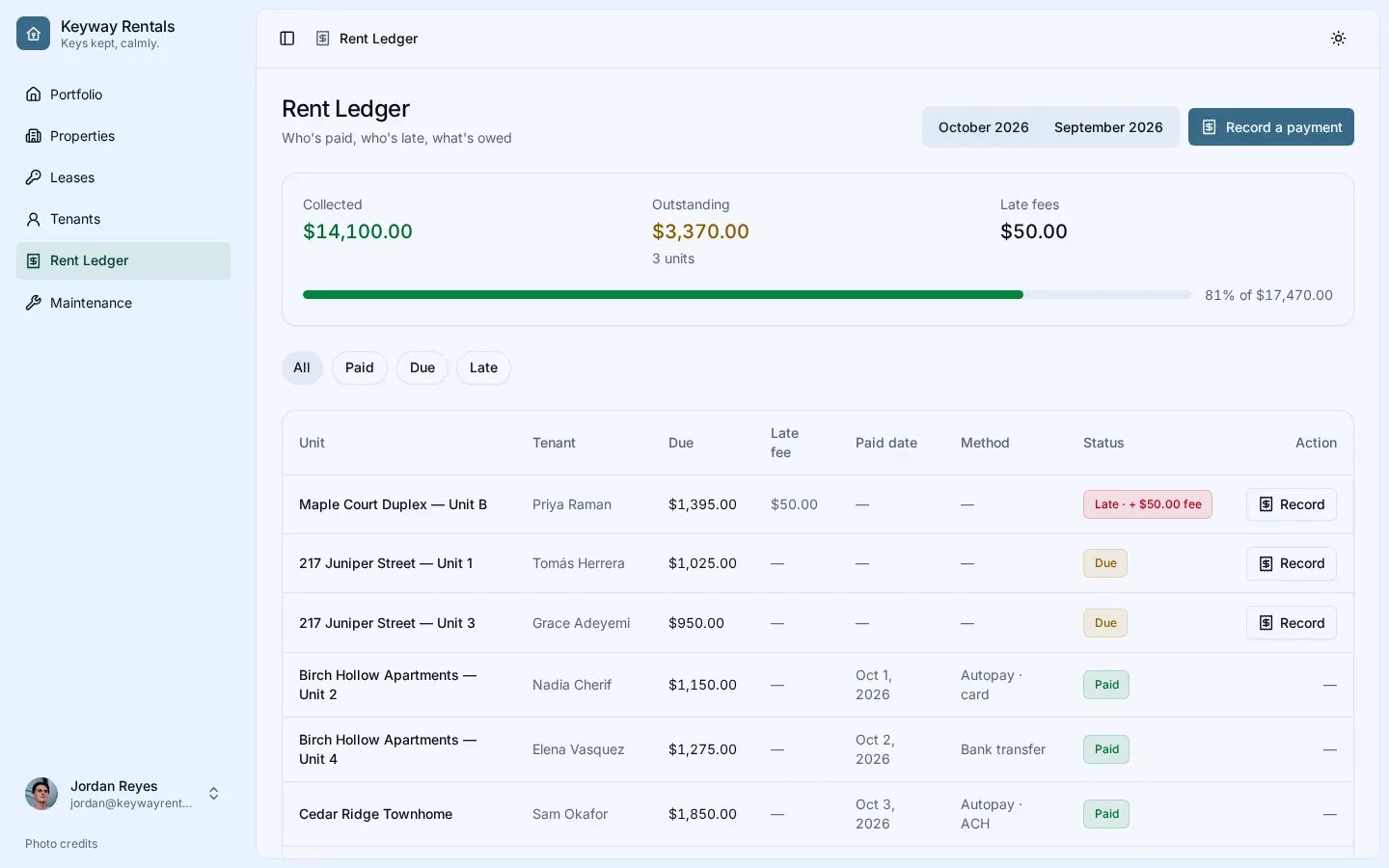1389x868 pixels.
Task: Click the Paid badge for Nadia Cherif
Action: click(x=1106, y=685)
